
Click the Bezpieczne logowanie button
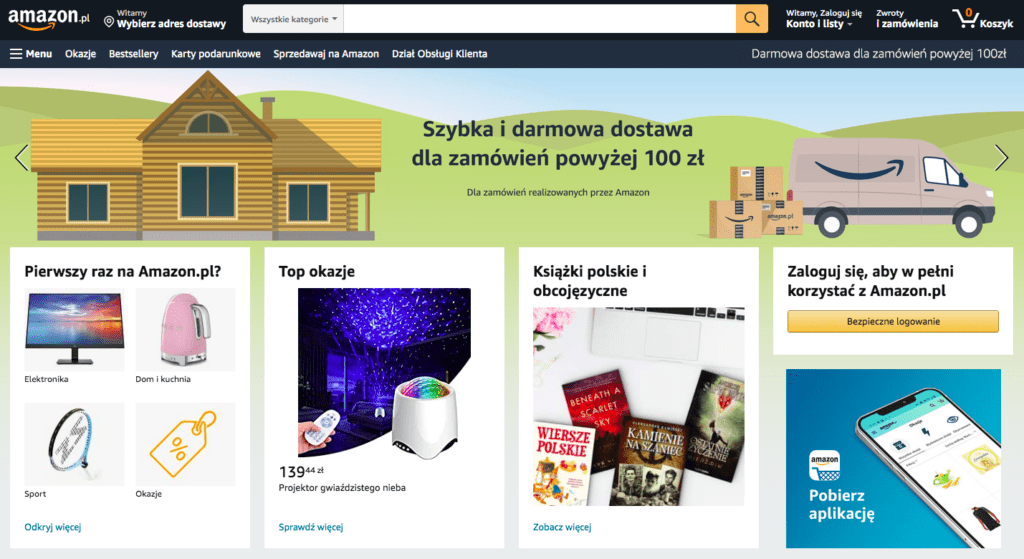[893, 321]
